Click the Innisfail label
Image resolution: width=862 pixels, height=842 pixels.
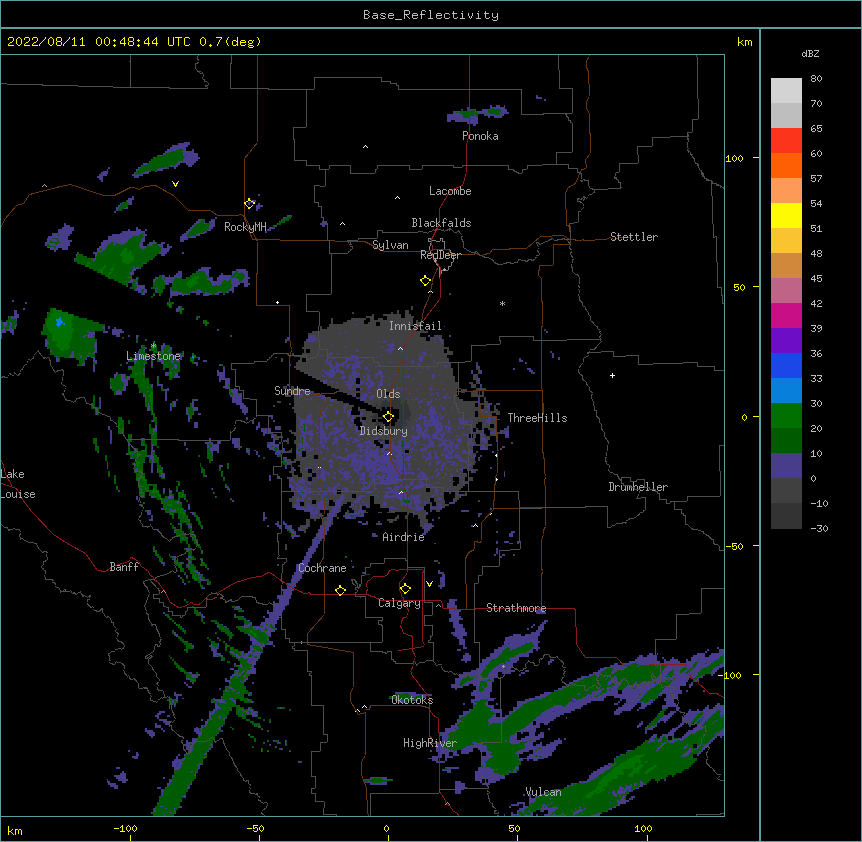[415, 326]
